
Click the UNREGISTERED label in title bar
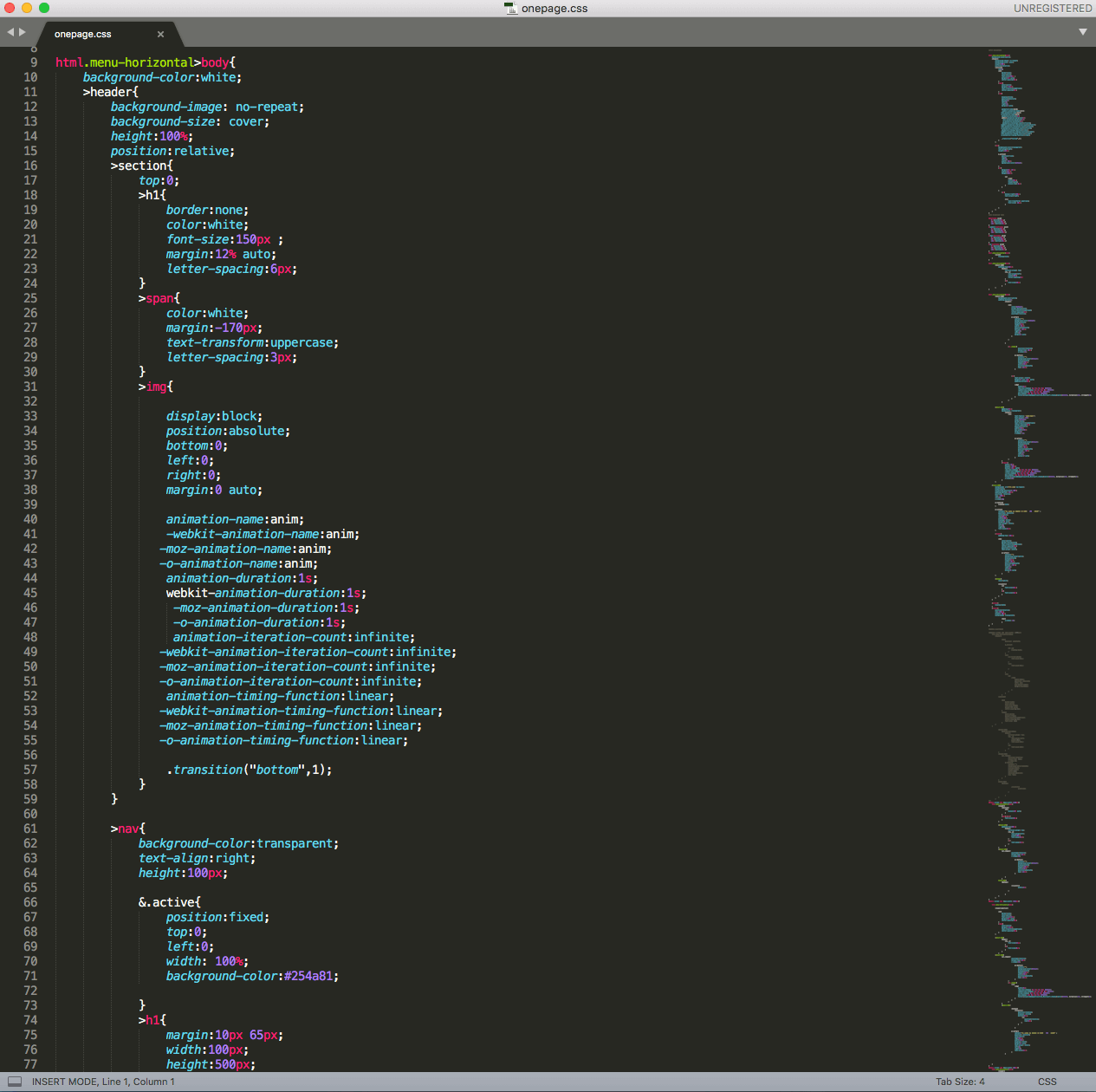pos(1052,9)
